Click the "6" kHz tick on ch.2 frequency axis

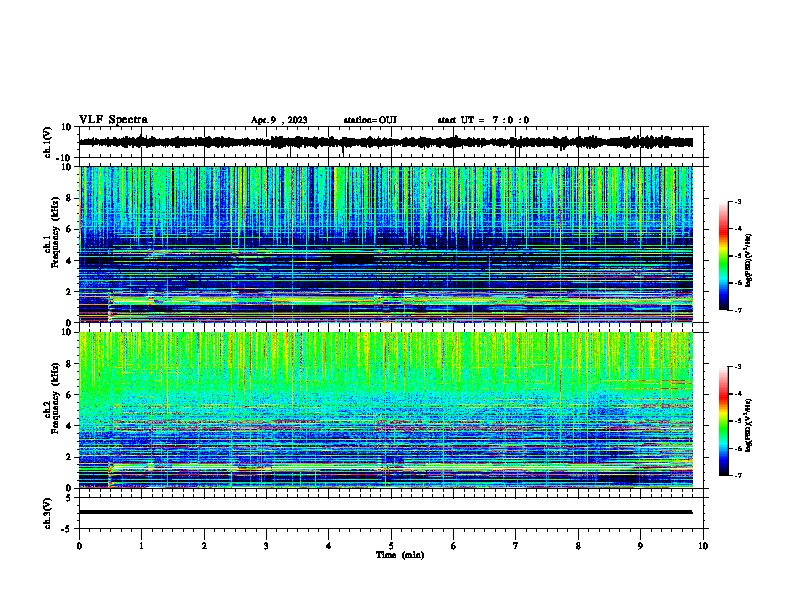tap(69, 395)
